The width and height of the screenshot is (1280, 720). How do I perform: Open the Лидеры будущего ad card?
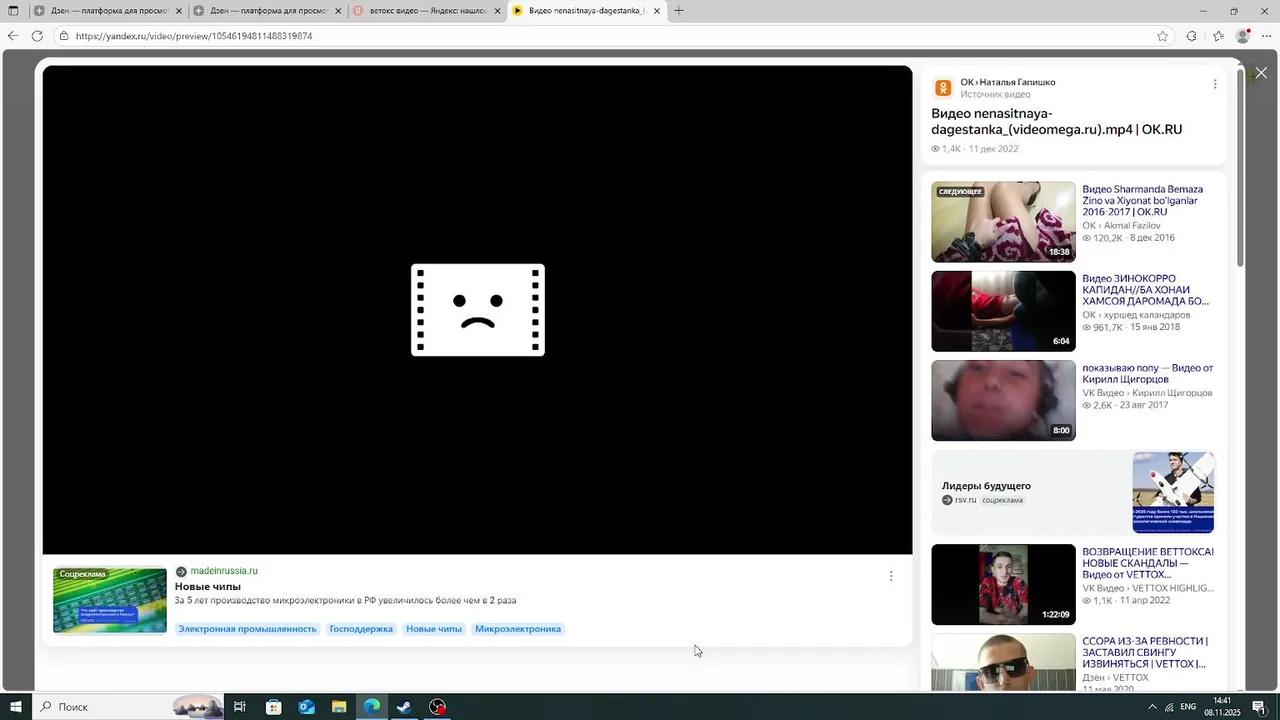tap(1073, 492)
